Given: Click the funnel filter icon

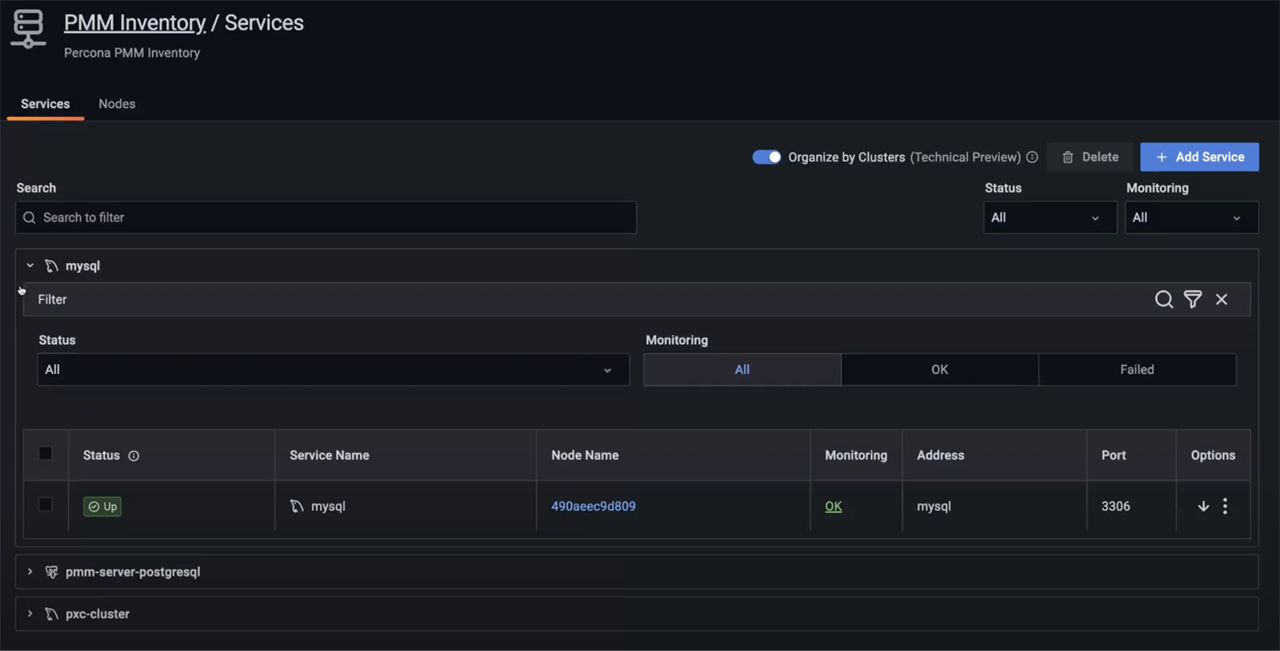Looking at the screenshot, I should pyautogui.click(x=1192, y=299).
